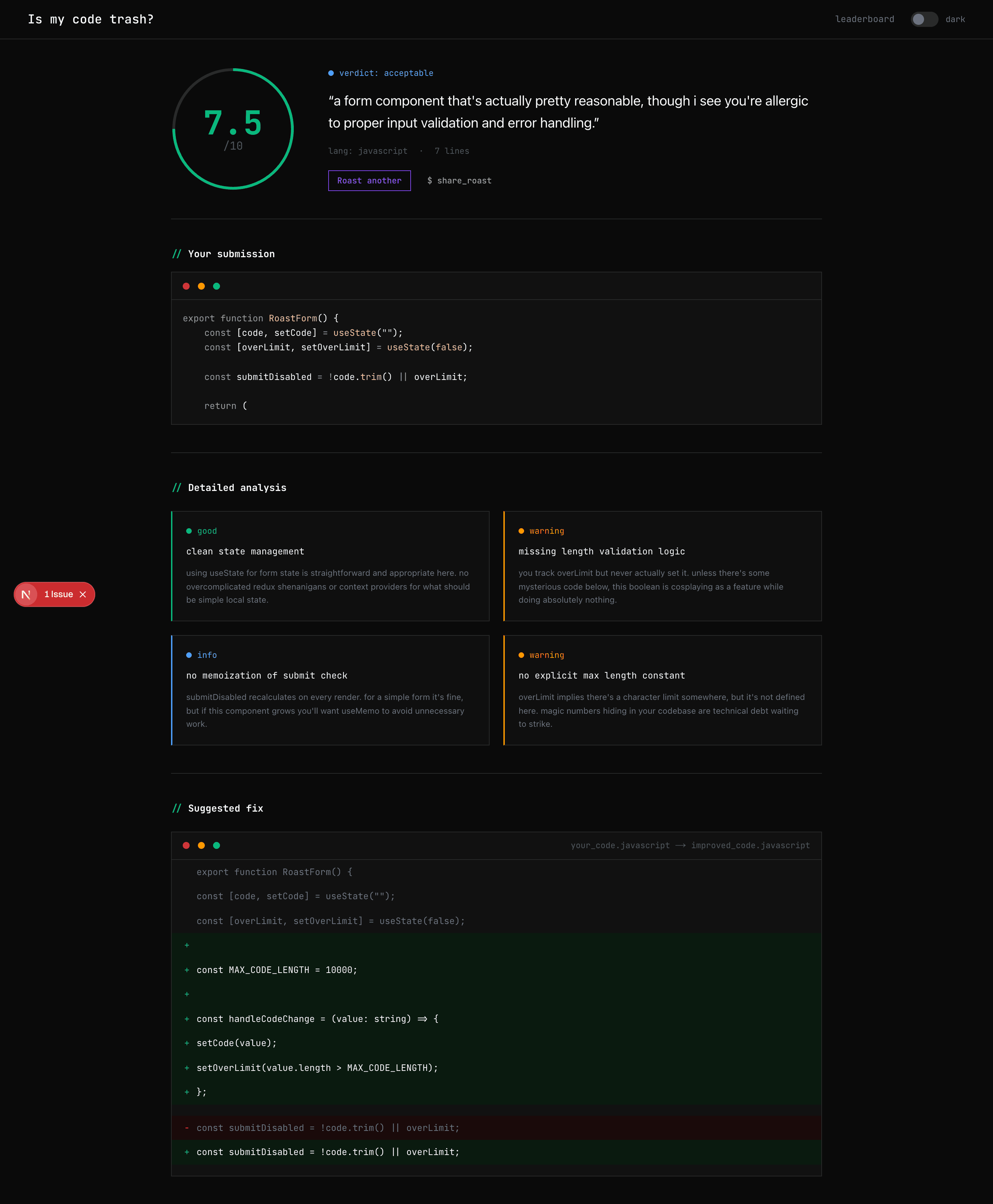This screenshot has width=993, height=1204.
Task: Click the 'dark' label beside the switch
Action: pos(955,19)
